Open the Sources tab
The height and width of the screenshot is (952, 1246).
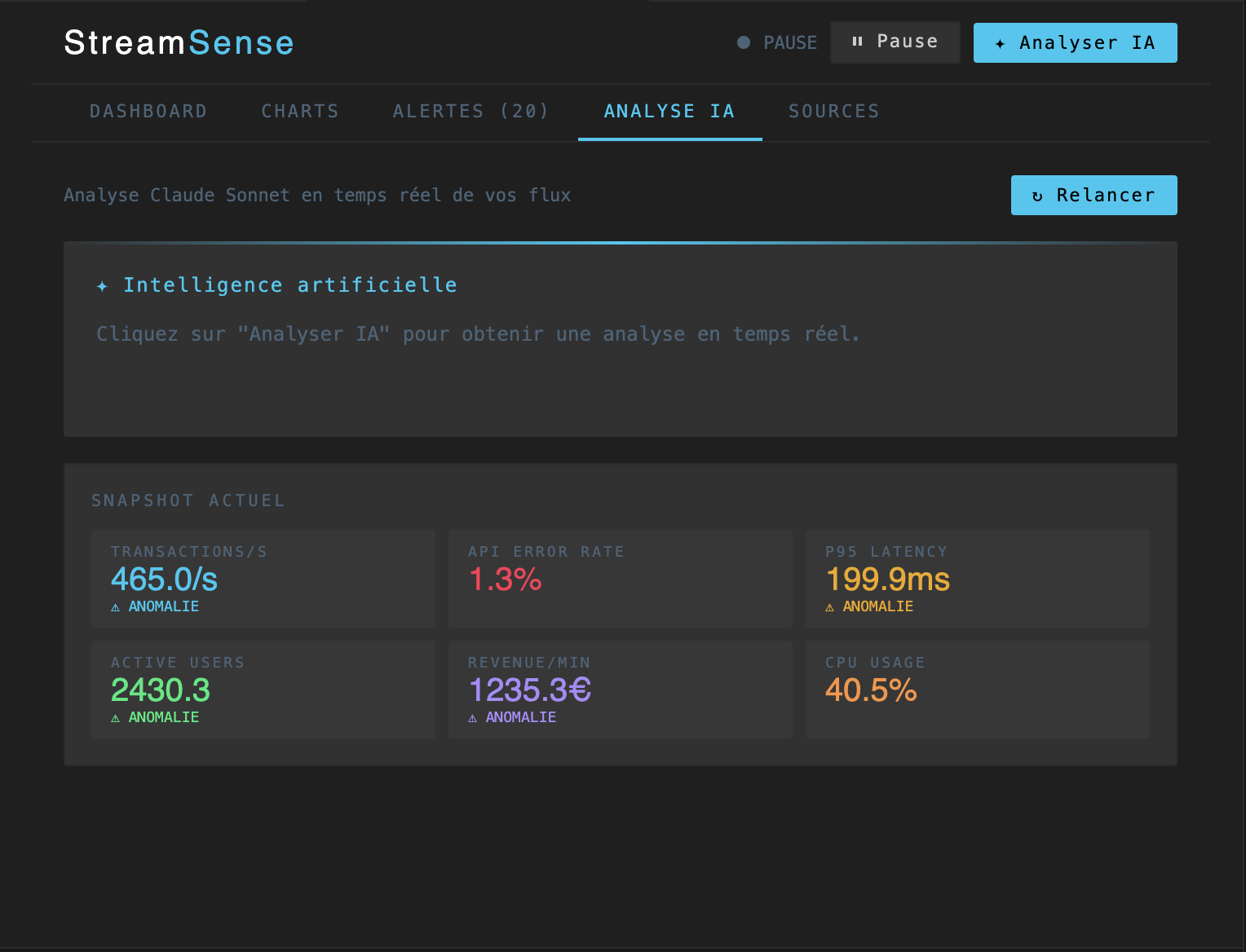833,111
